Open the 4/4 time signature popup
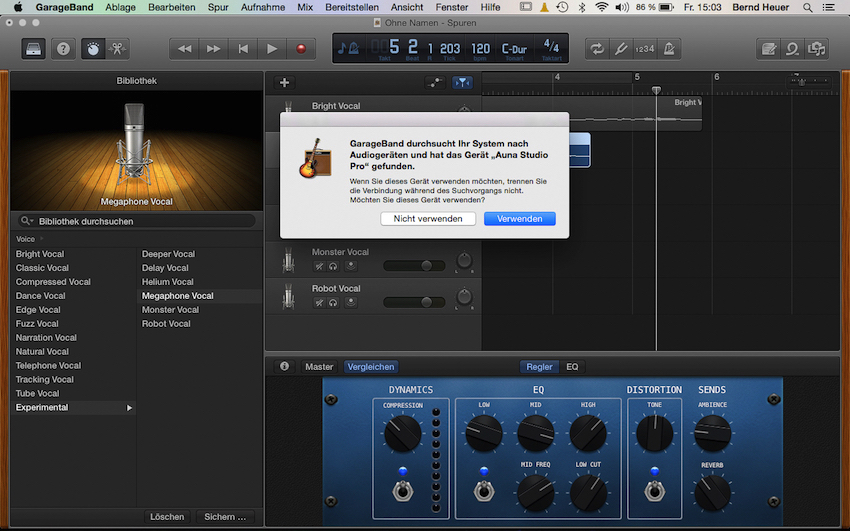Image resolution: width=850 pixels, height=531 pixels. point(551,47)
